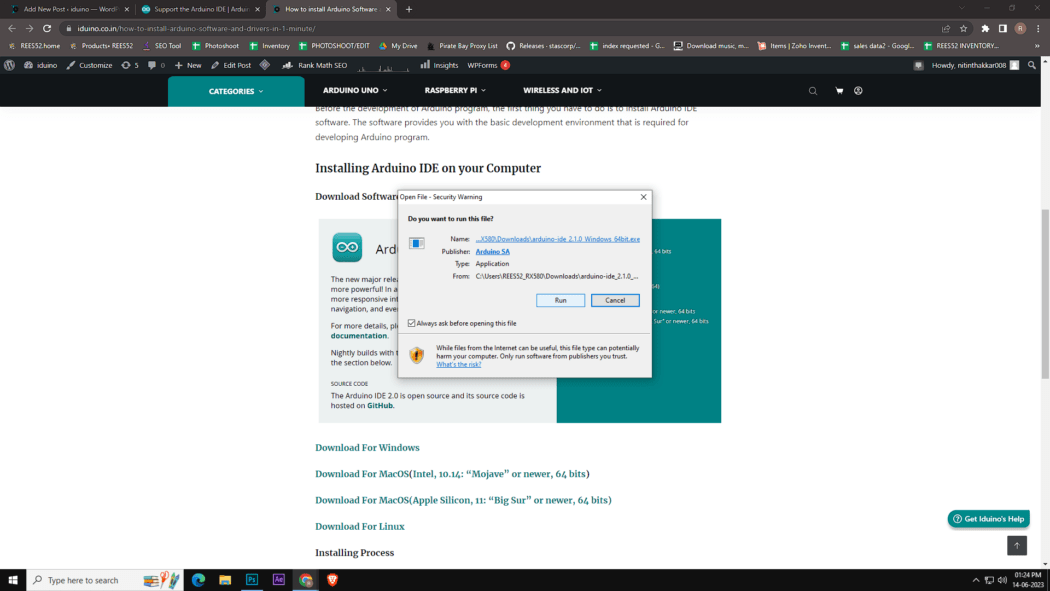
Task: Click the user account icon in navbar
Action: [858, 91]
